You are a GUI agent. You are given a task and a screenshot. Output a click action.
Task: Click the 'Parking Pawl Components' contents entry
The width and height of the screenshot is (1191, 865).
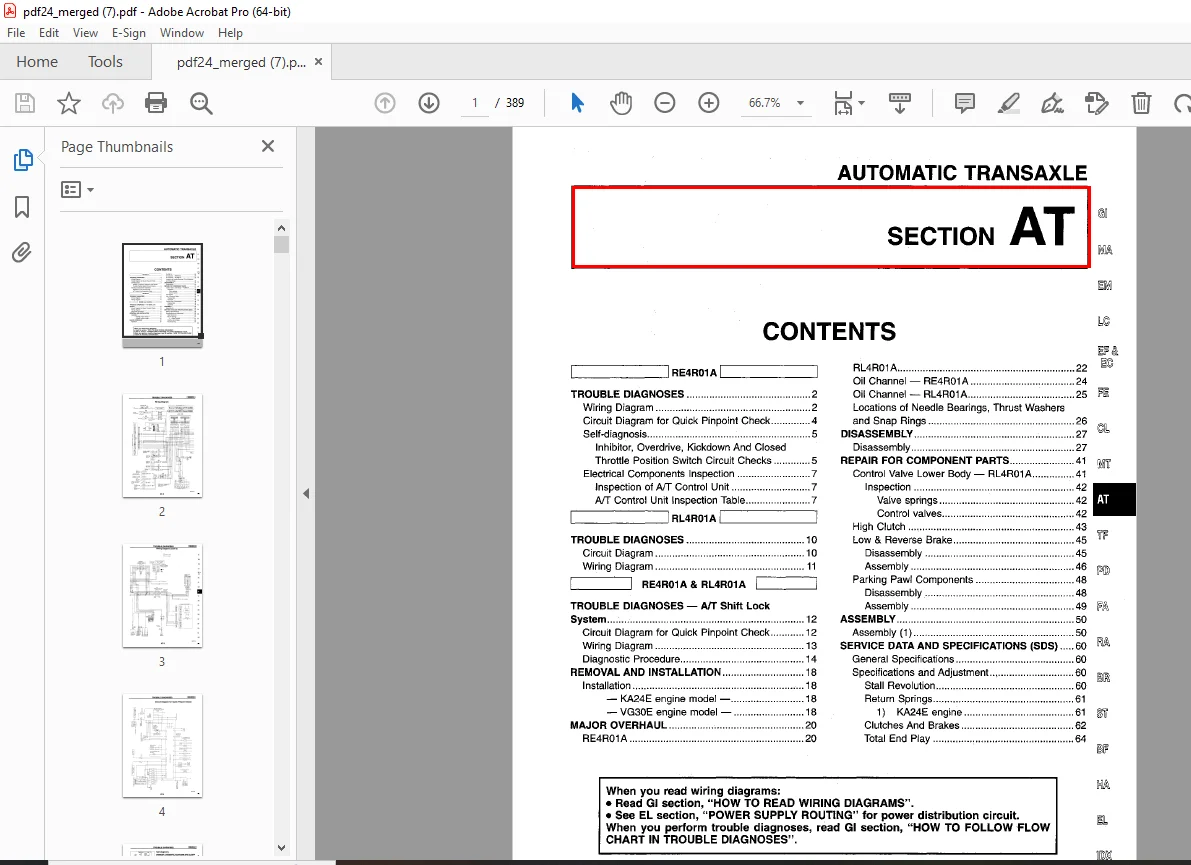tap(969, 579)
